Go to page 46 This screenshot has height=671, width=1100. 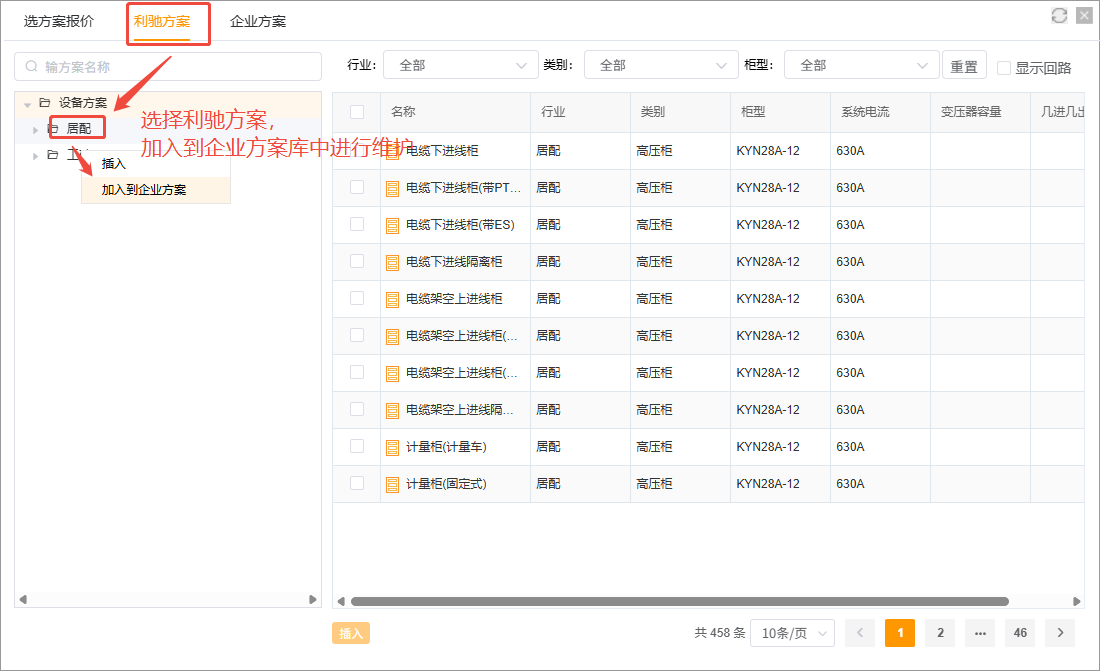click(x=1020, y=633)
